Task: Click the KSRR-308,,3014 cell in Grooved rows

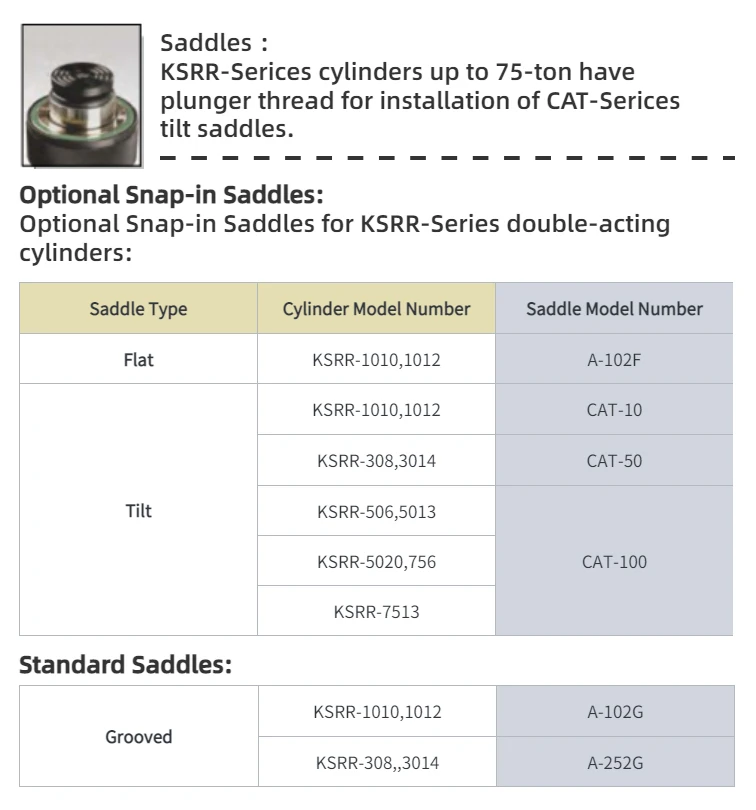Action: coord(376,763)
